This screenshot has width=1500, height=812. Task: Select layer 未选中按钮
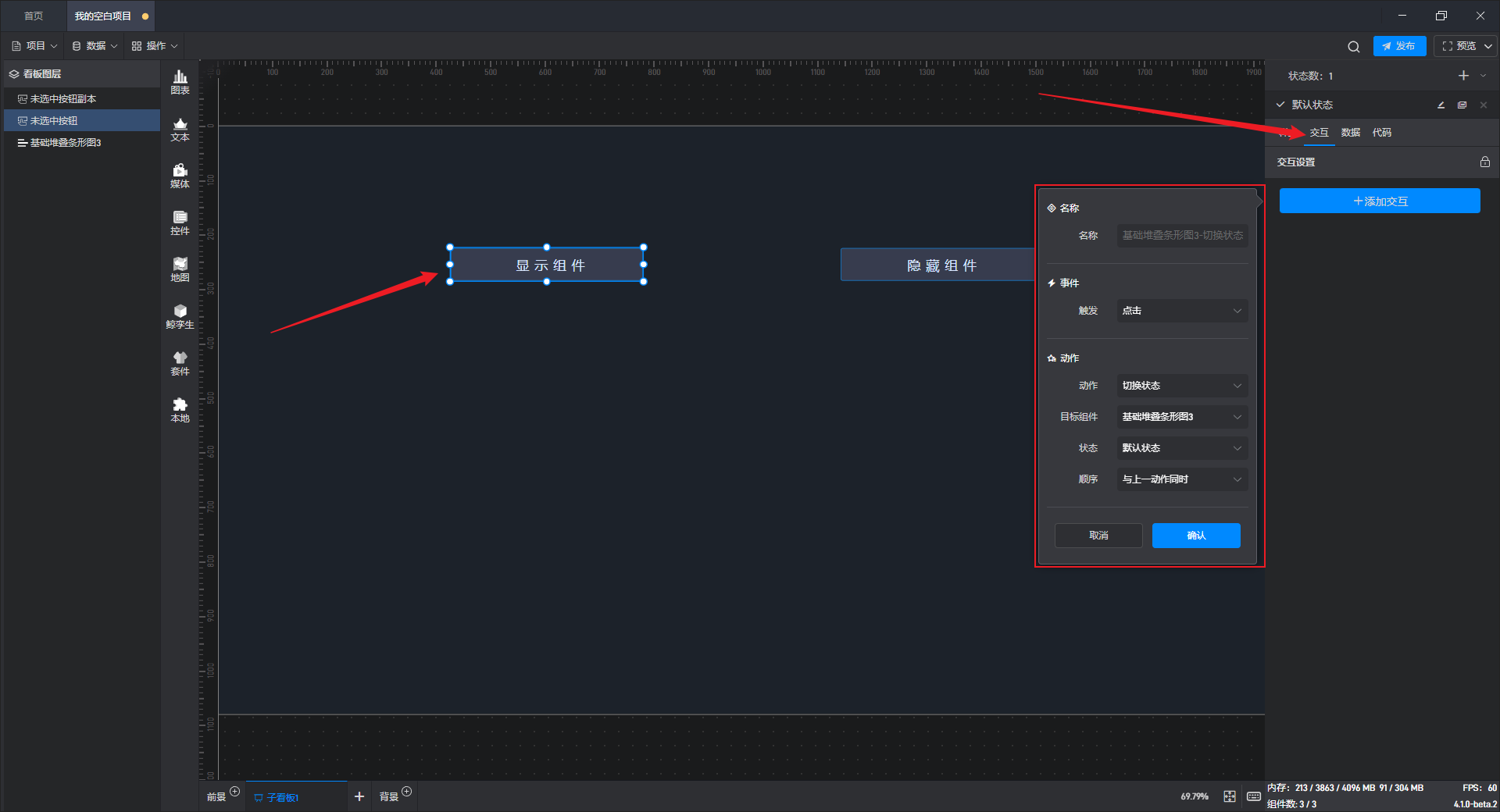pyautogui.click(x=82, y=121)
